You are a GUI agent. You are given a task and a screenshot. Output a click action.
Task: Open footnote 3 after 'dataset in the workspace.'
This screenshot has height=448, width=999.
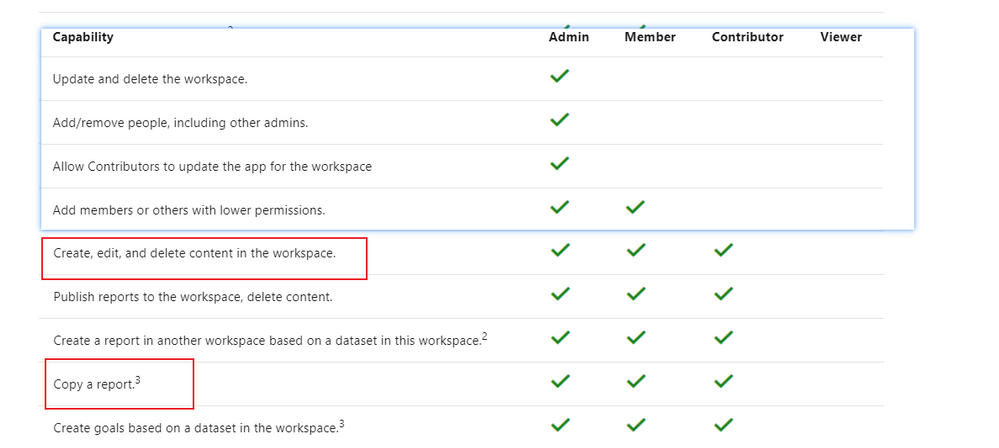pos(341,423)
